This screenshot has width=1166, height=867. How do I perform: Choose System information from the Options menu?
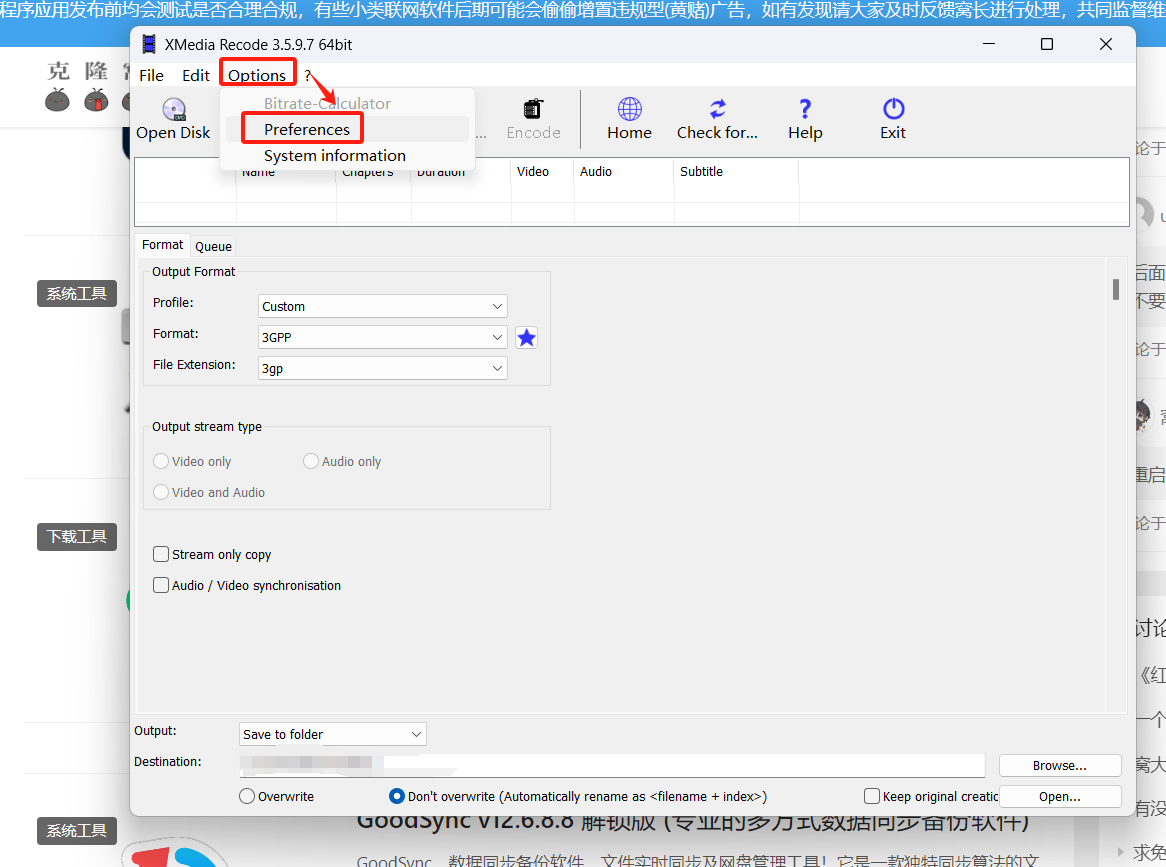tap(335, 155)
